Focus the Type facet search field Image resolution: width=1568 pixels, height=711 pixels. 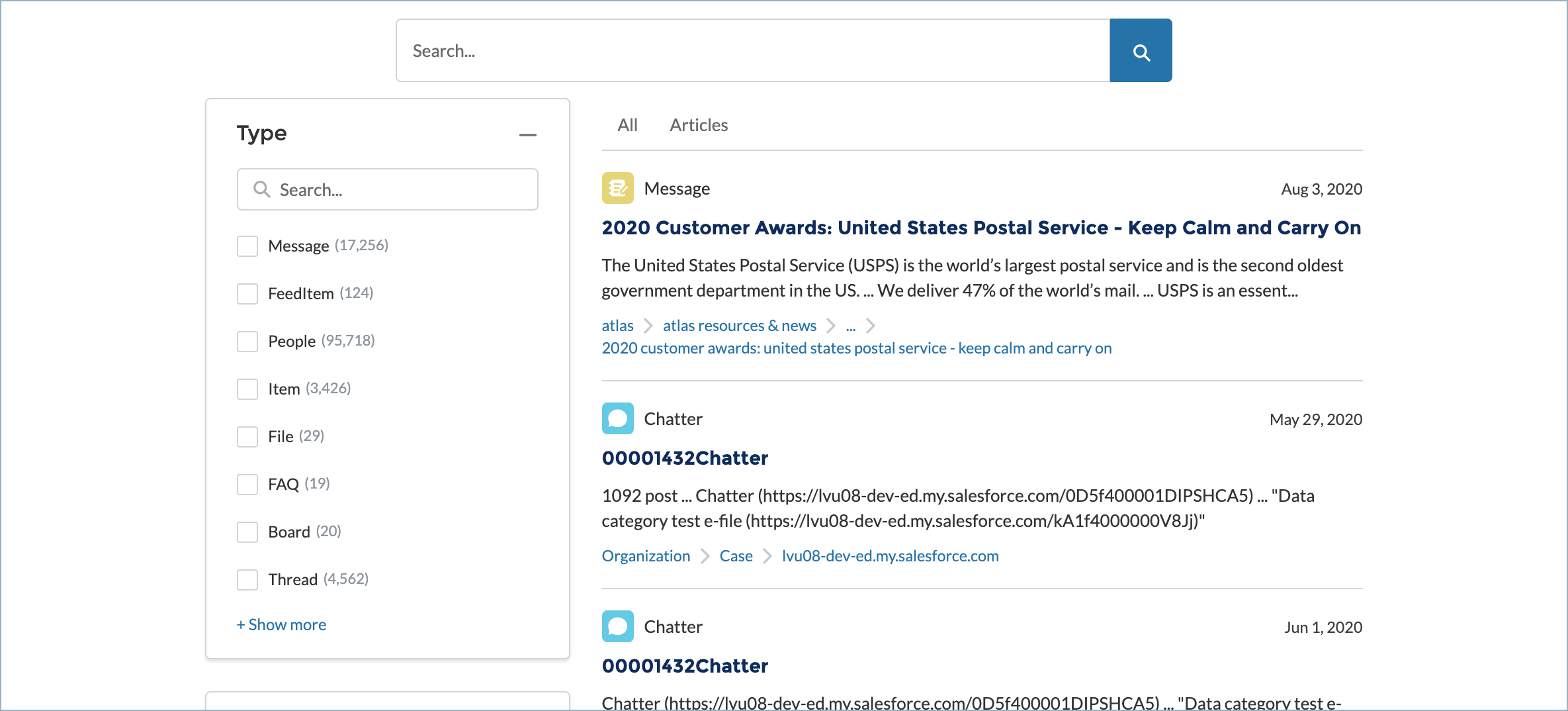click(x=388, y=190)
